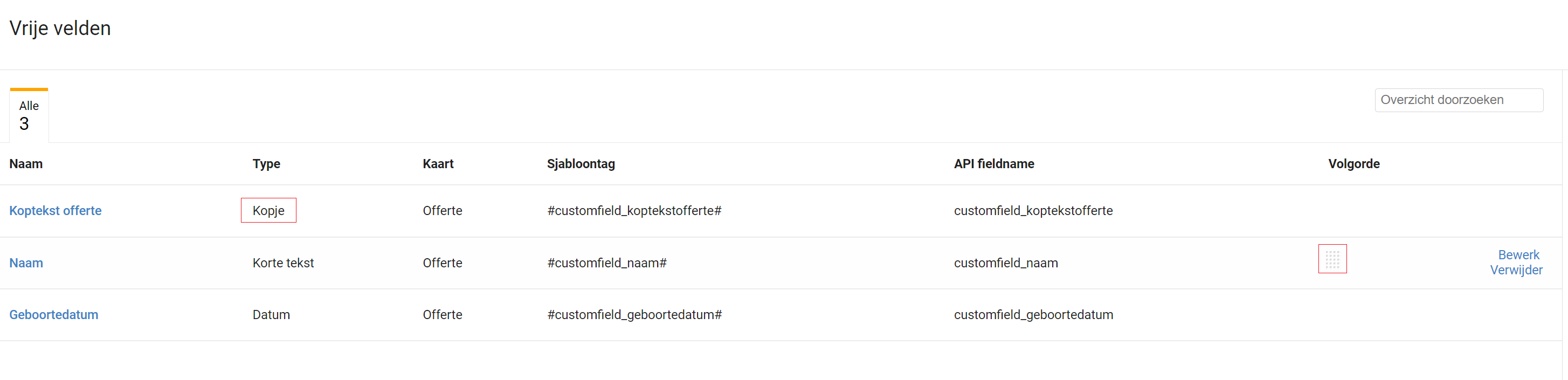
Task: Click the Kaart column header
Action: pos(438,164)
